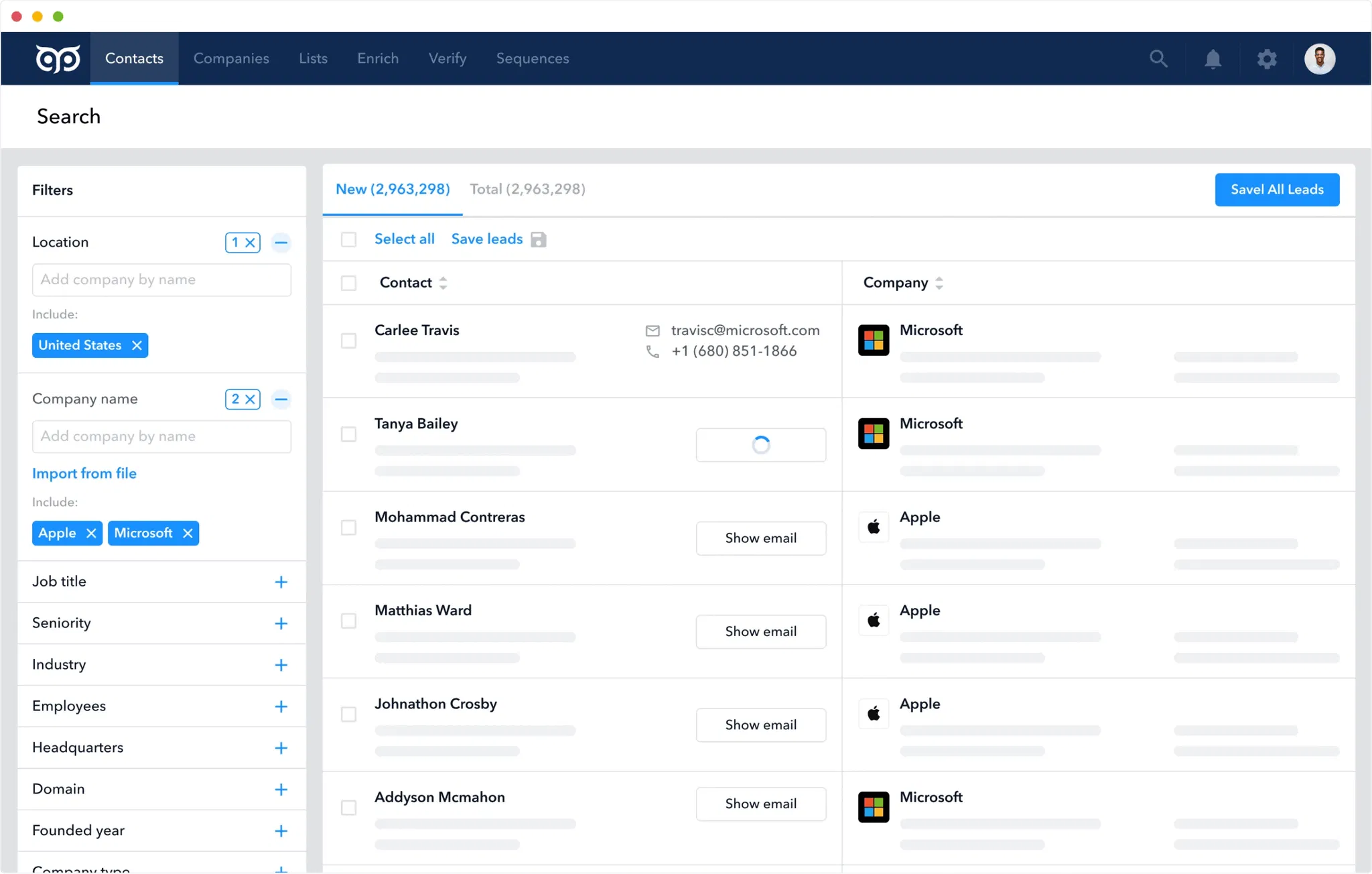Remove the Apple company tag
This screenshot has width=1372, height=874.
tap(91, 534)
